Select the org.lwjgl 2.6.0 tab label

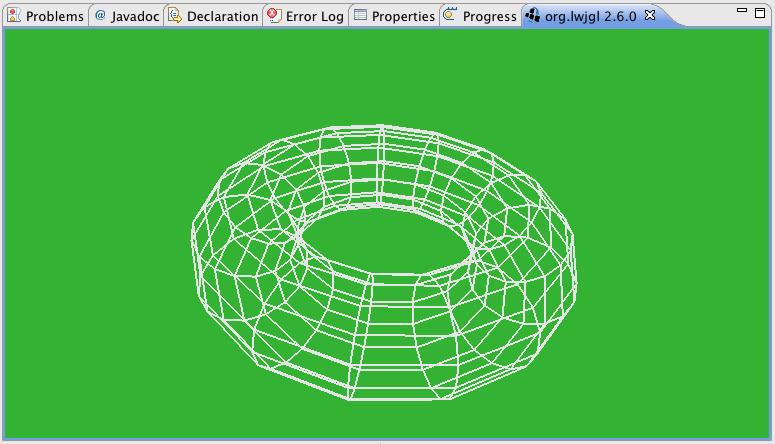click(591, 16)
